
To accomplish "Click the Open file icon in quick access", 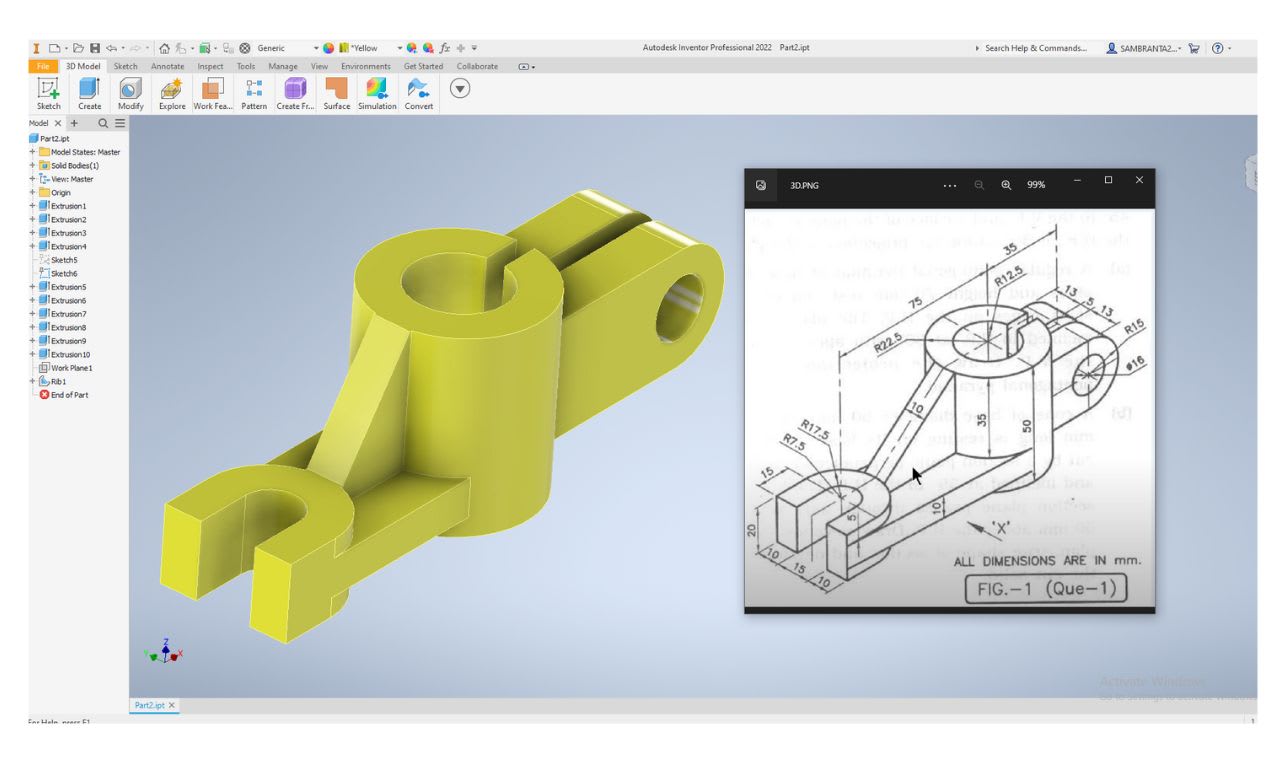I will (77, 48).
